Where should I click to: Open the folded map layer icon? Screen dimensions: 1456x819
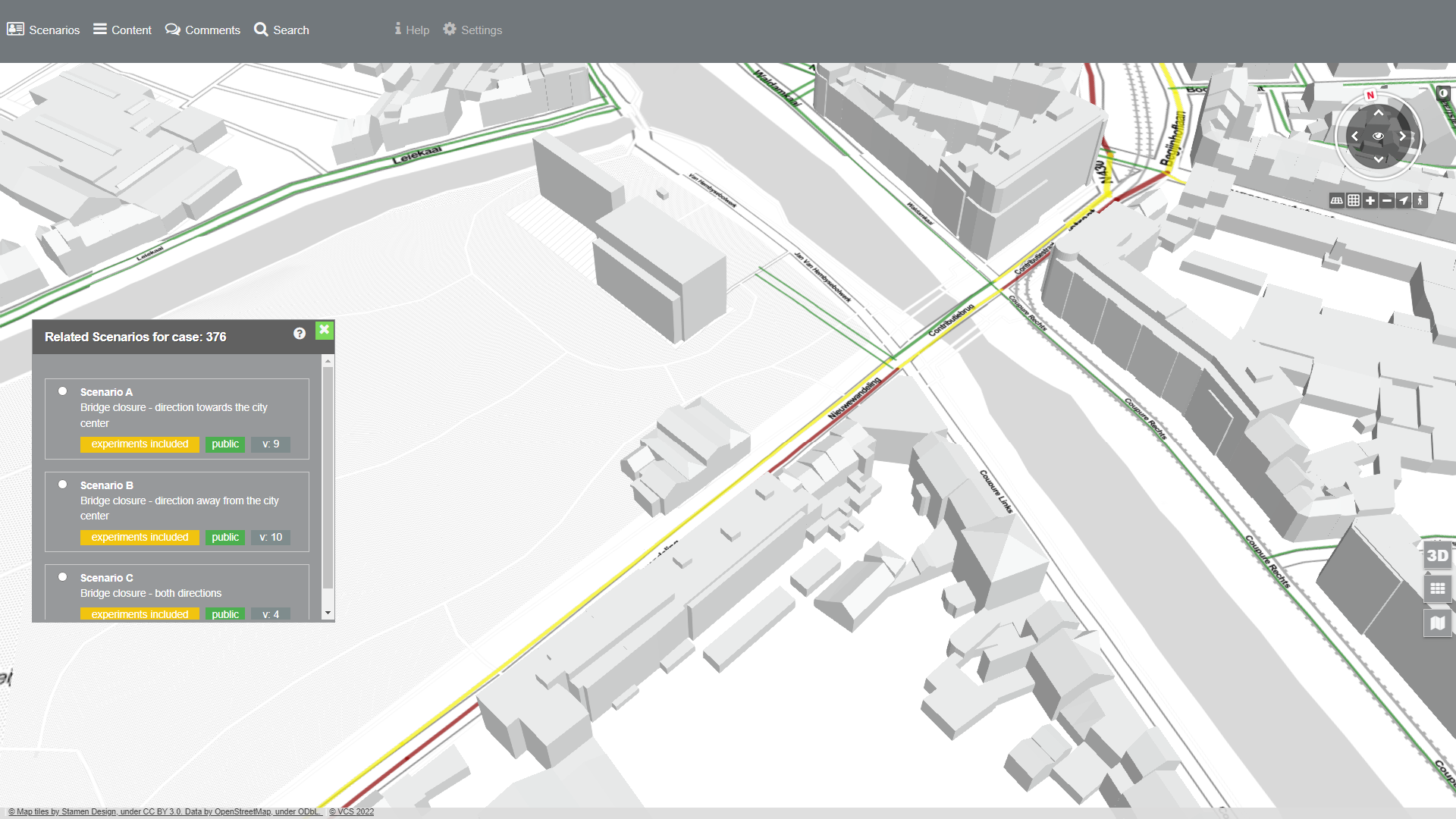tap(1437, 623)
